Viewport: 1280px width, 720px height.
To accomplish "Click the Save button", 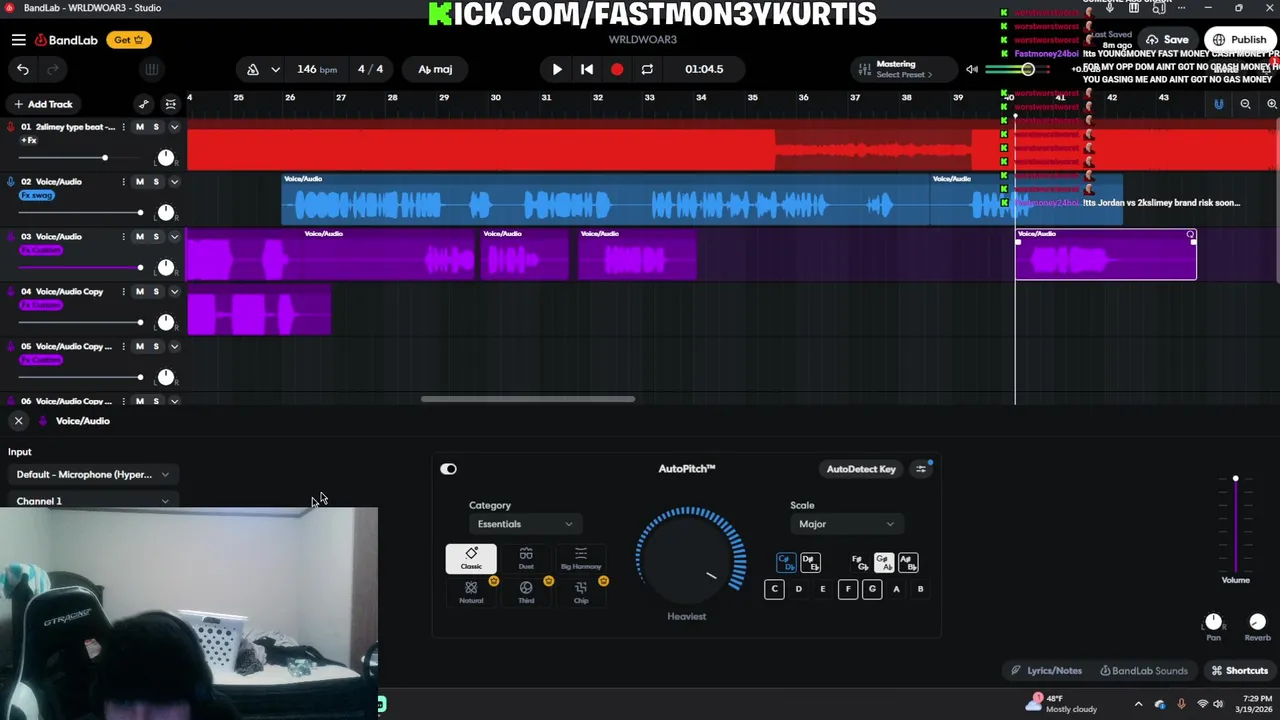I will coord(1169,40).
